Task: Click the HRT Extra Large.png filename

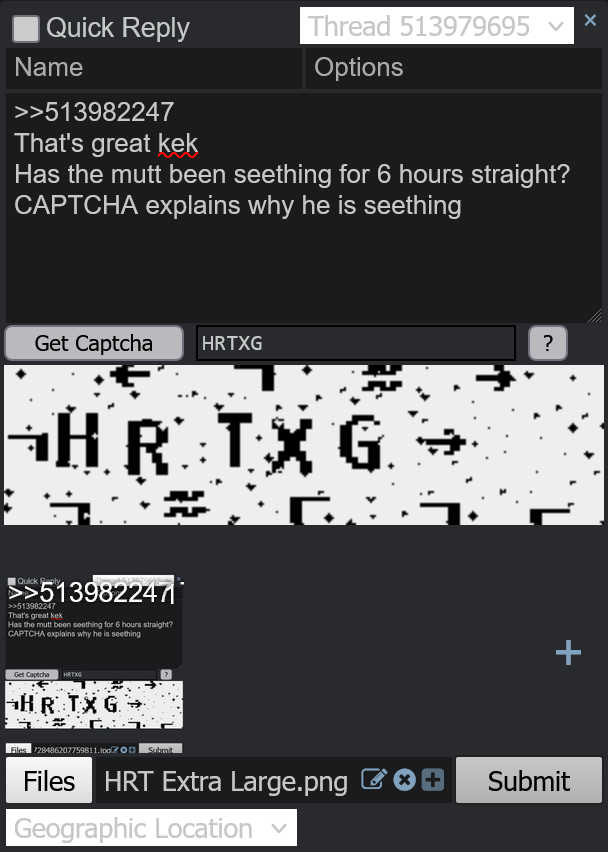Action: coord(226,781)
